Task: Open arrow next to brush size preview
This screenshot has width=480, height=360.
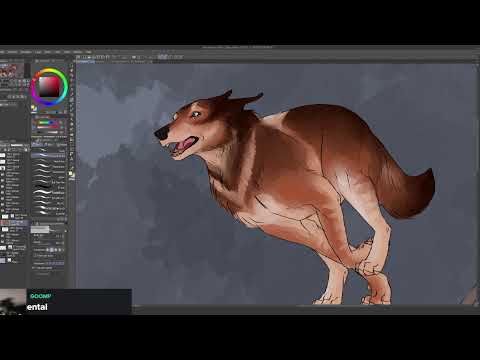Action: coord(66,230)
